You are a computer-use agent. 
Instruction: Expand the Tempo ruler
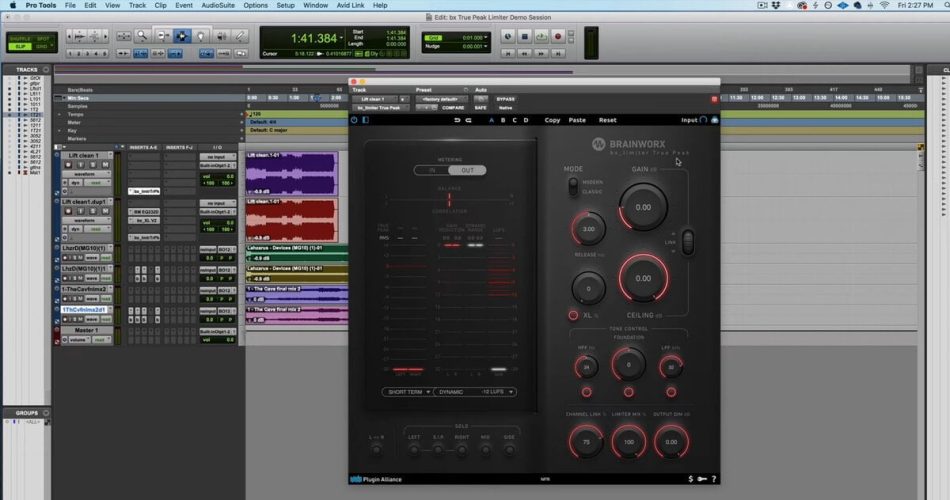(x=59, y=114)
